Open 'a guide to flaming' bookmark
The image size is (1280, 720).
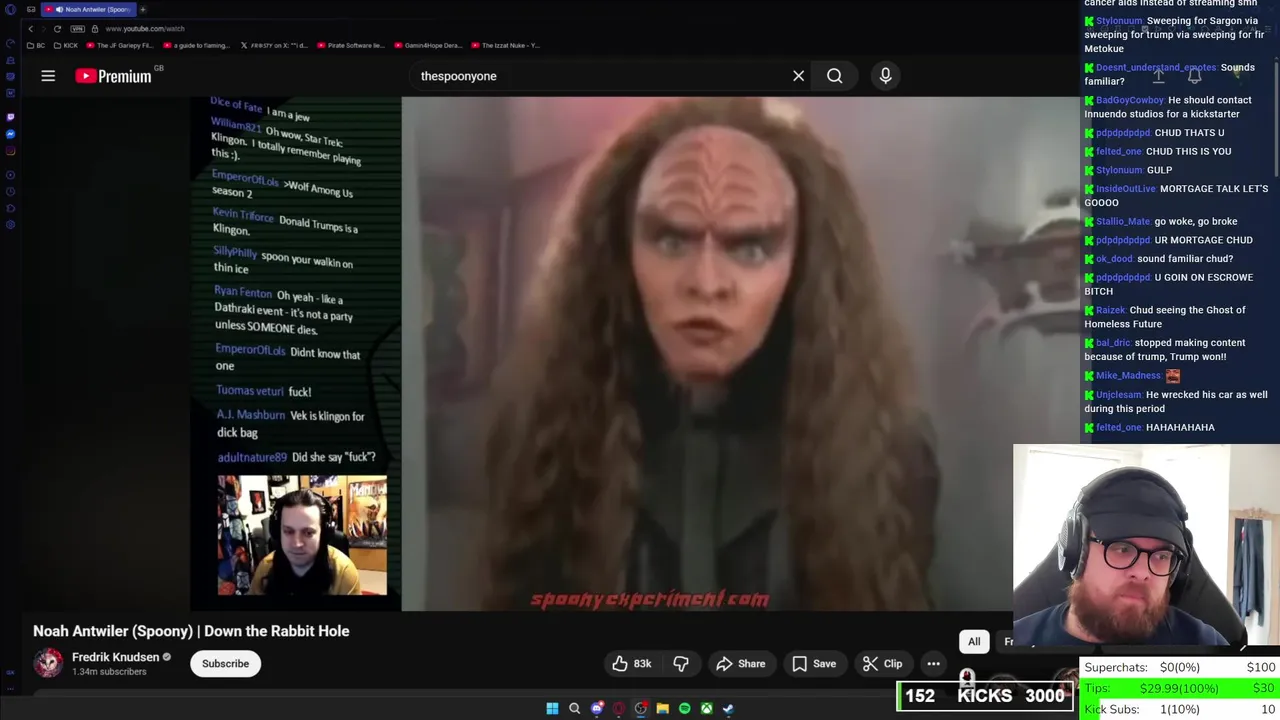click(x=196, y=45)
